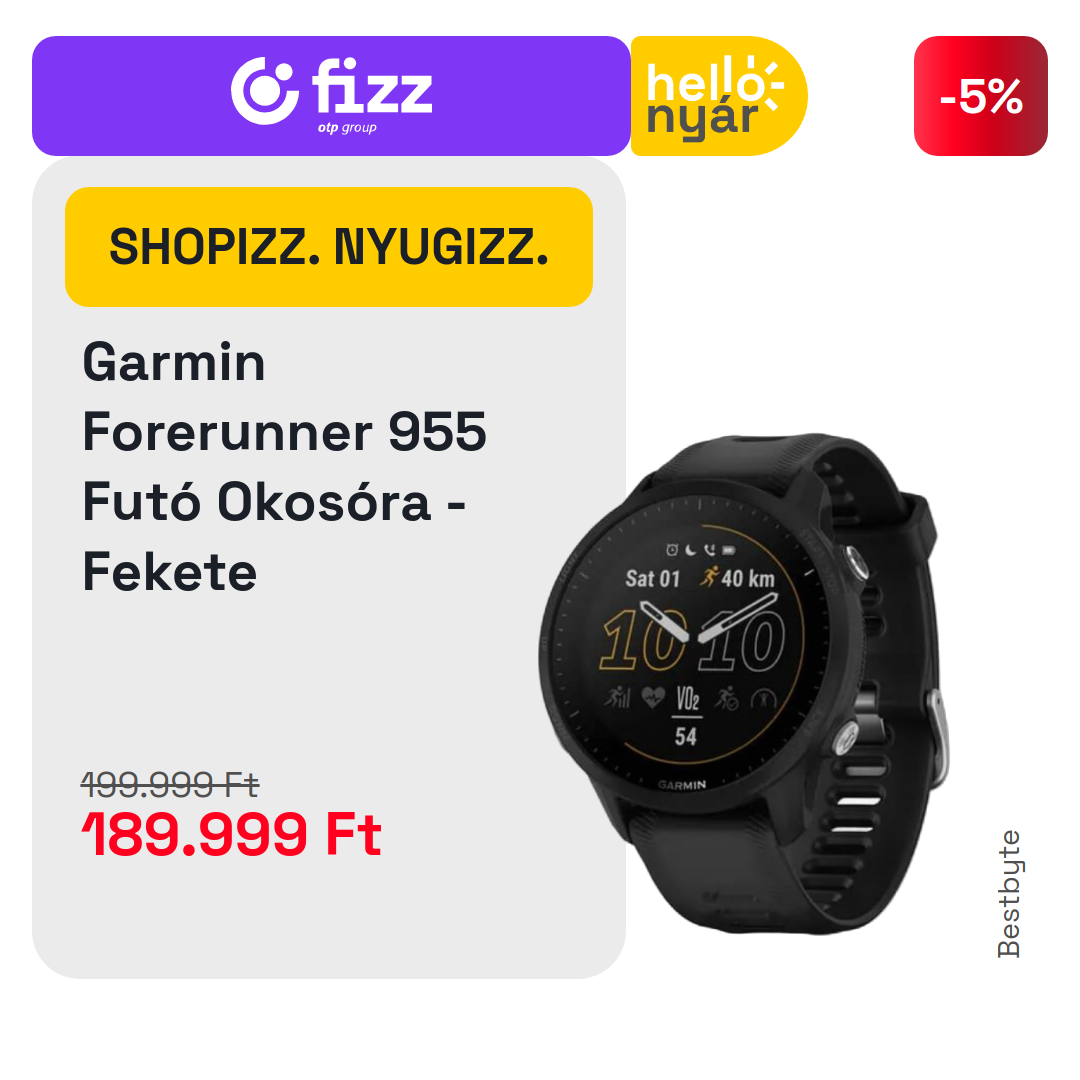Click the crossed-out 199.999 Ft original price
The image size is (1080, 1080).
[x=169, y=785]
